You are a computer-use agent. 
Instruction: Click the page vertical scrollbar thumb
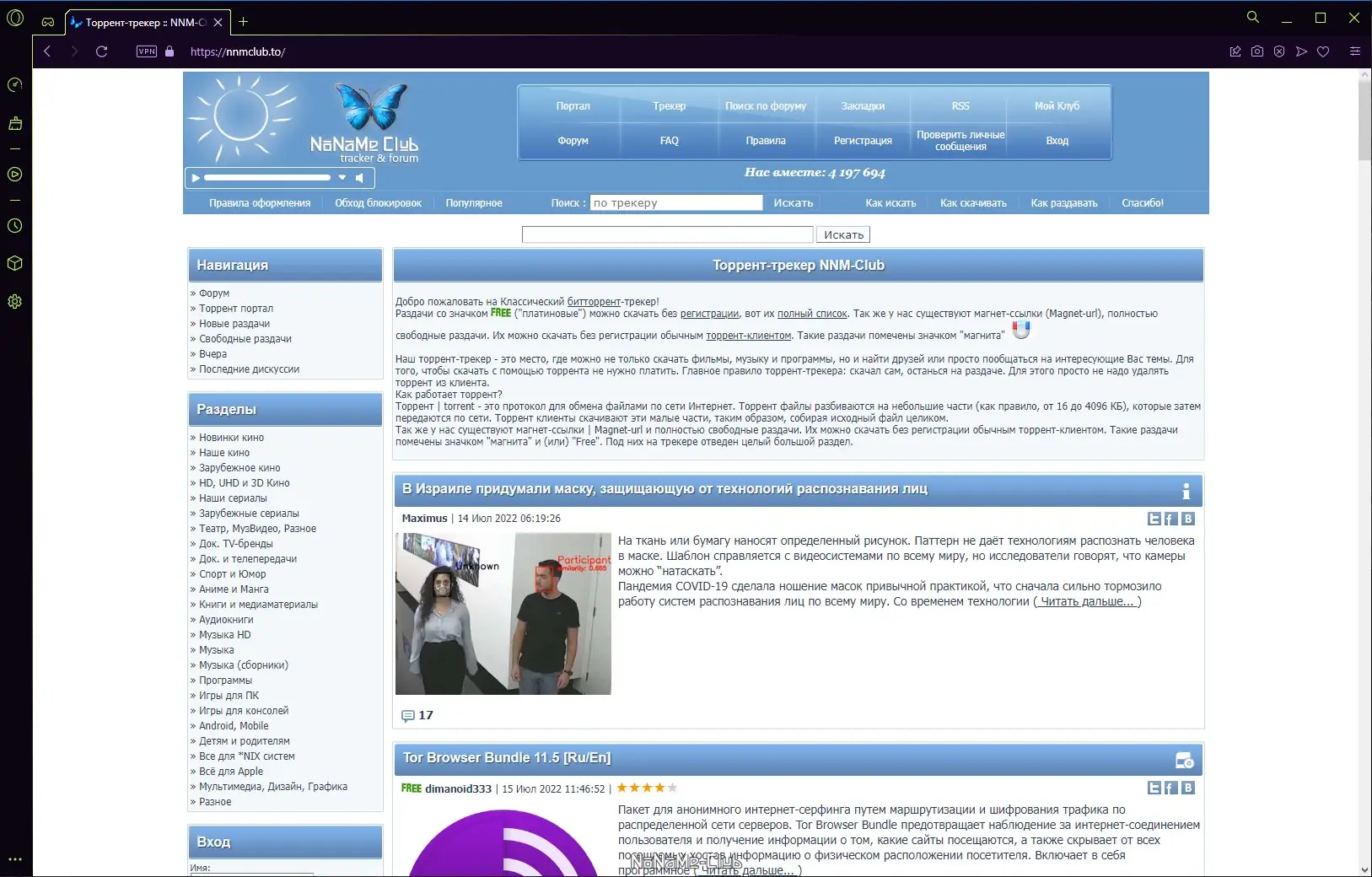point(1364,121)
